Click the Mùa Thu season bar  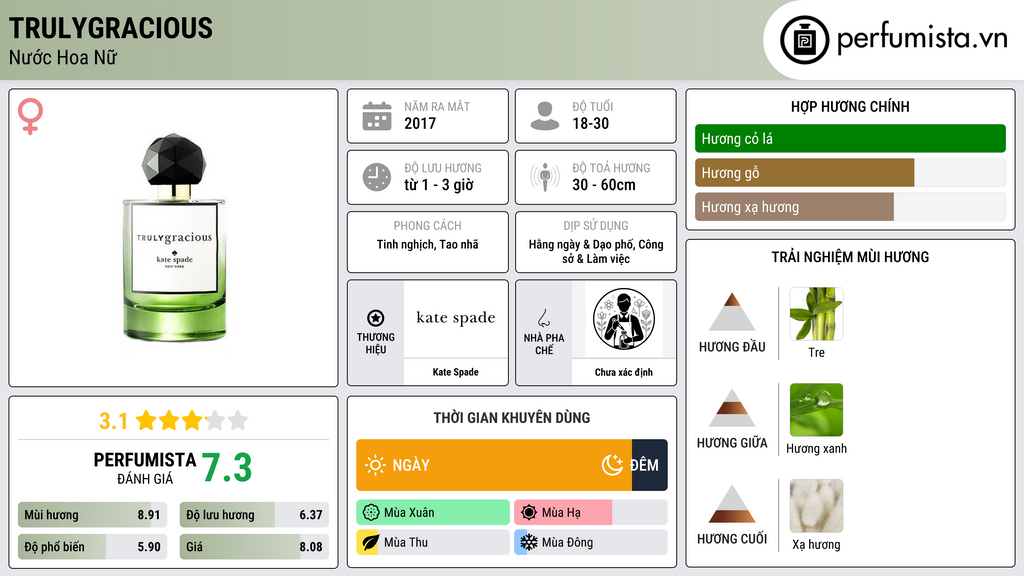pos(433,542)
